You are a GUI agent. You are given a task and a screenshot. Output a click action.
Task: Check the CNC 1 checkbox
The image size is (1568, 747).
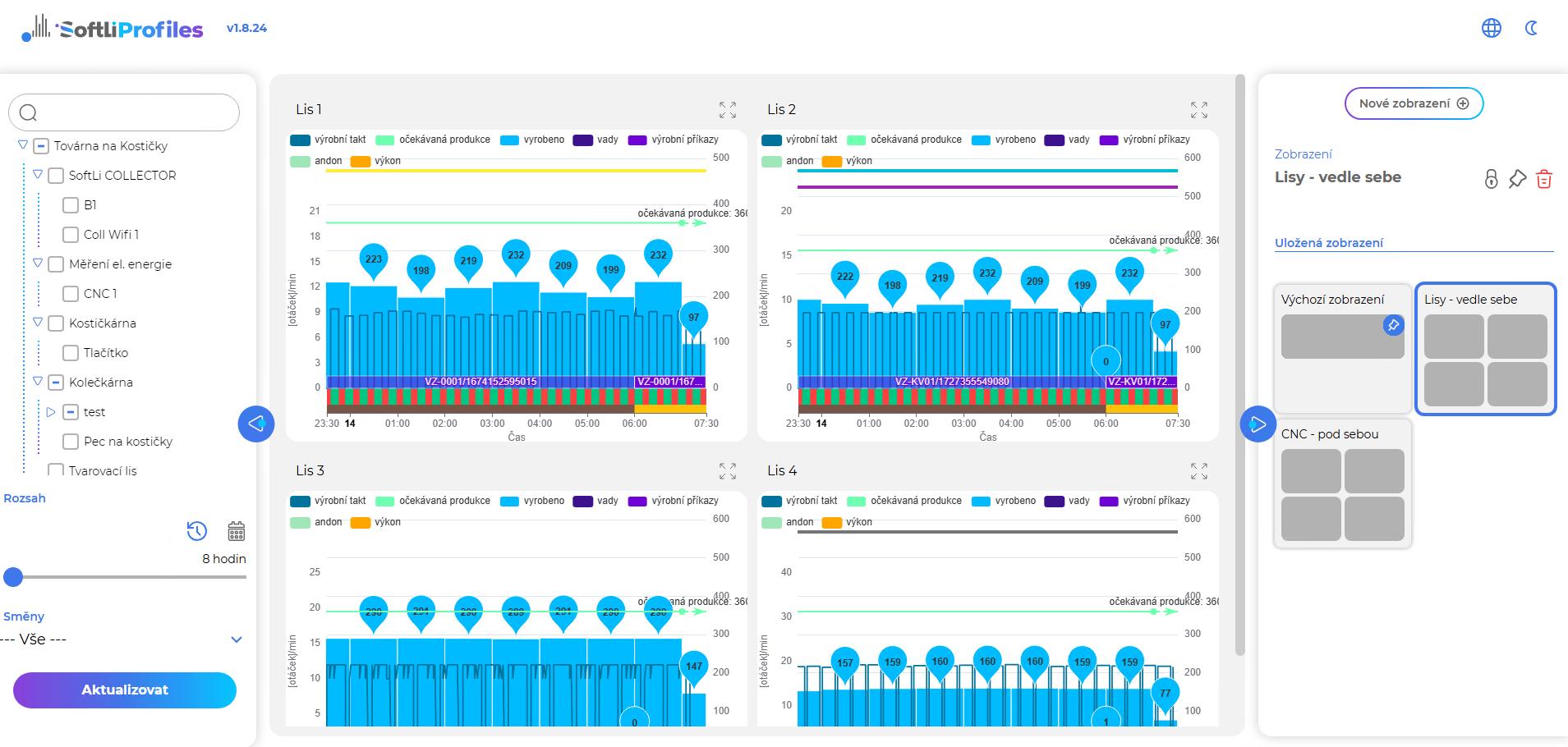coord(71,294)
